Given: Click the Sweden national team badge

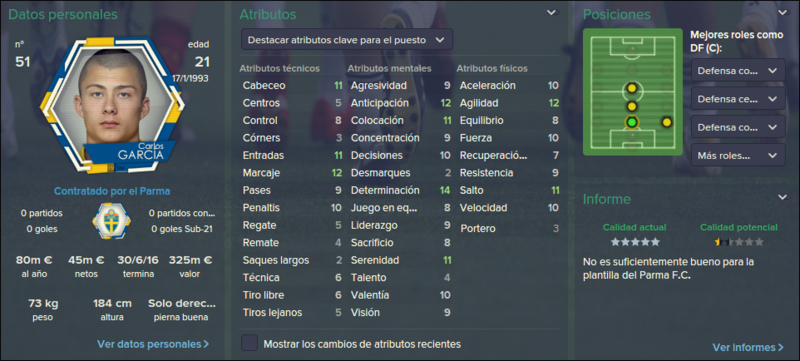Looking at the screenshot, I should [x=111, y=221].
